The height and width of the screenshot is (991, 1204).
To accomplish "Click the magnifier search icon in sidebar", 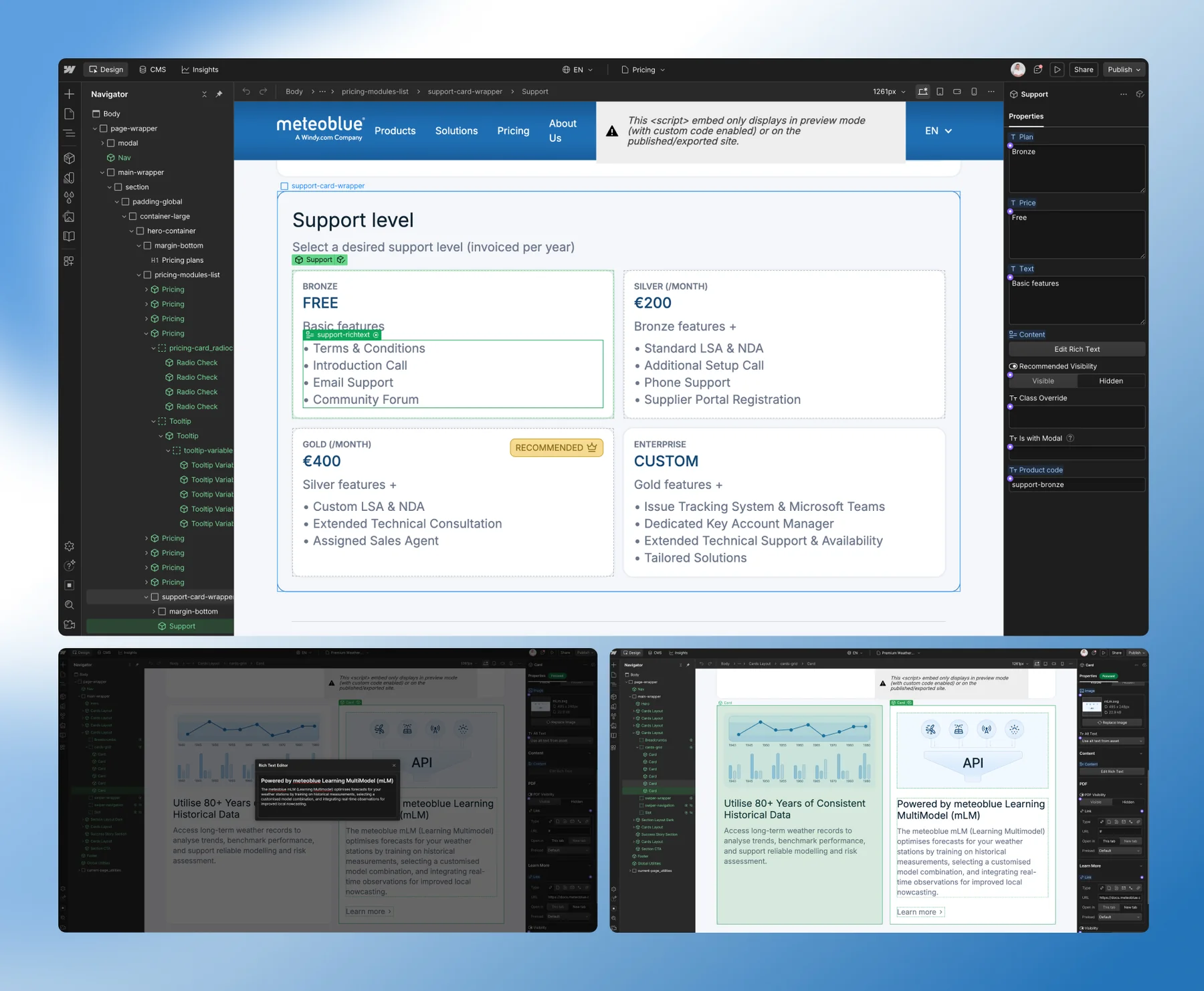I will click(x=70, y=605).
